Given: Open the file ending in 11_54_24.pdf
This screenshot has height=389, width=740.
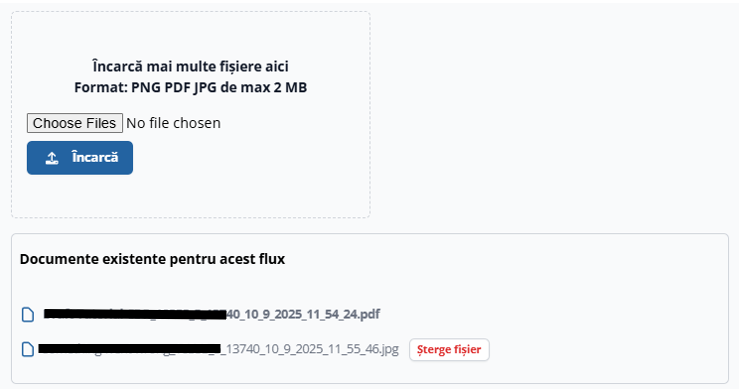Looking at the screenshot, I should pyautogui.click(x=211, y=314).
